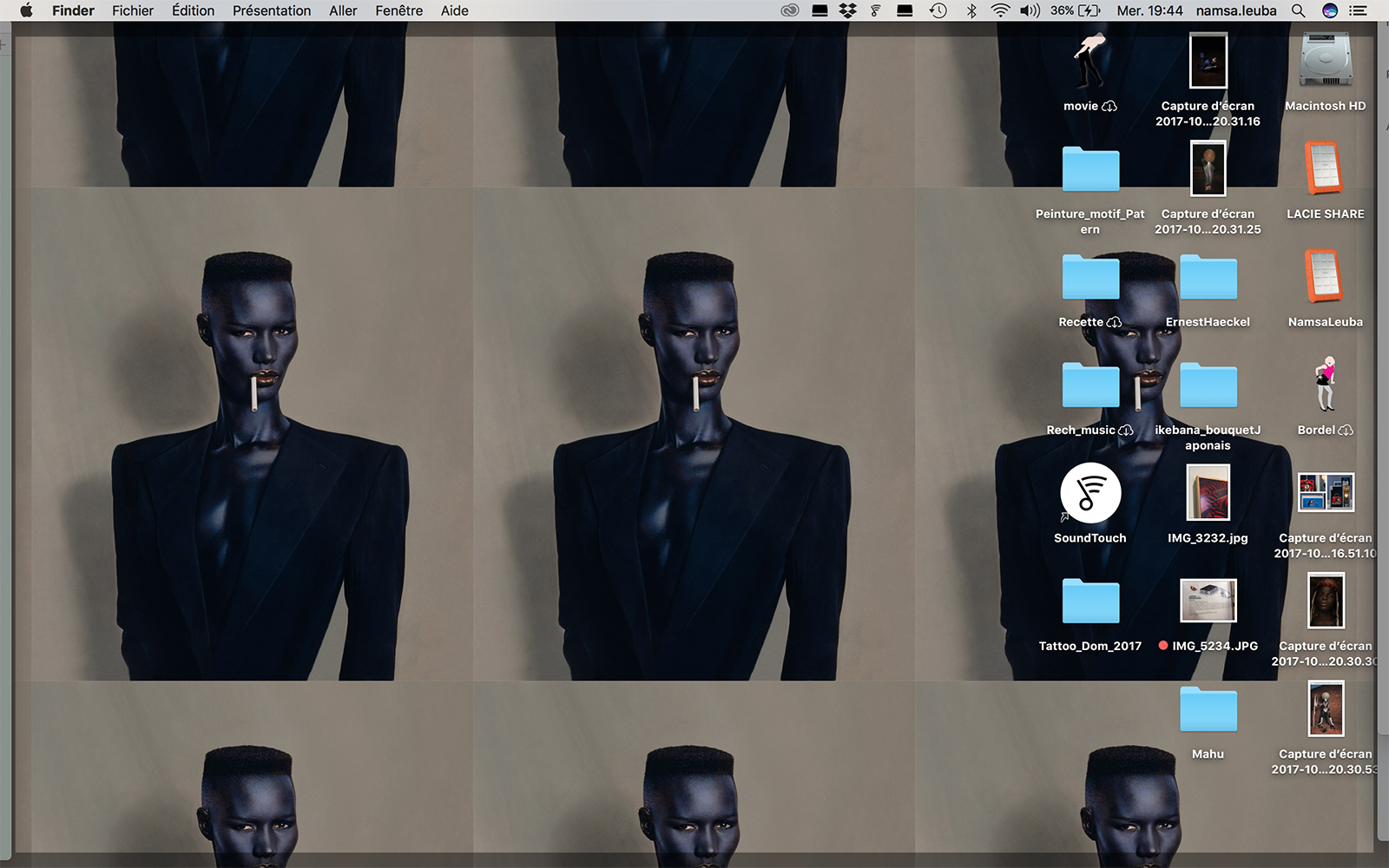
Task: Select Capture d'écran 20.31.16 thumbnail
Action: click(x=1208, y=61)
